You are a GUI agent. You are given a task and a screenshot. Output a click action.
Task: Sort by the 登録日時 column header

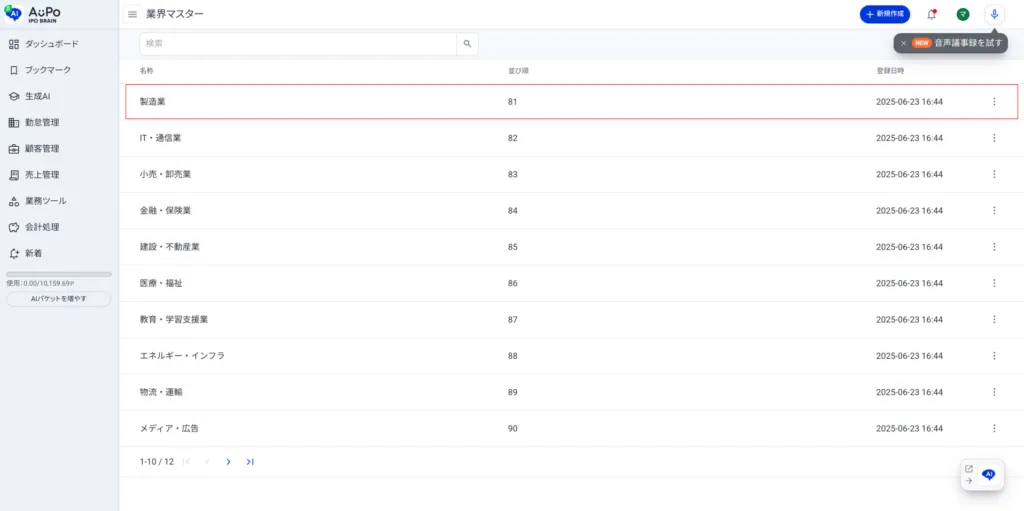point(890,71)
